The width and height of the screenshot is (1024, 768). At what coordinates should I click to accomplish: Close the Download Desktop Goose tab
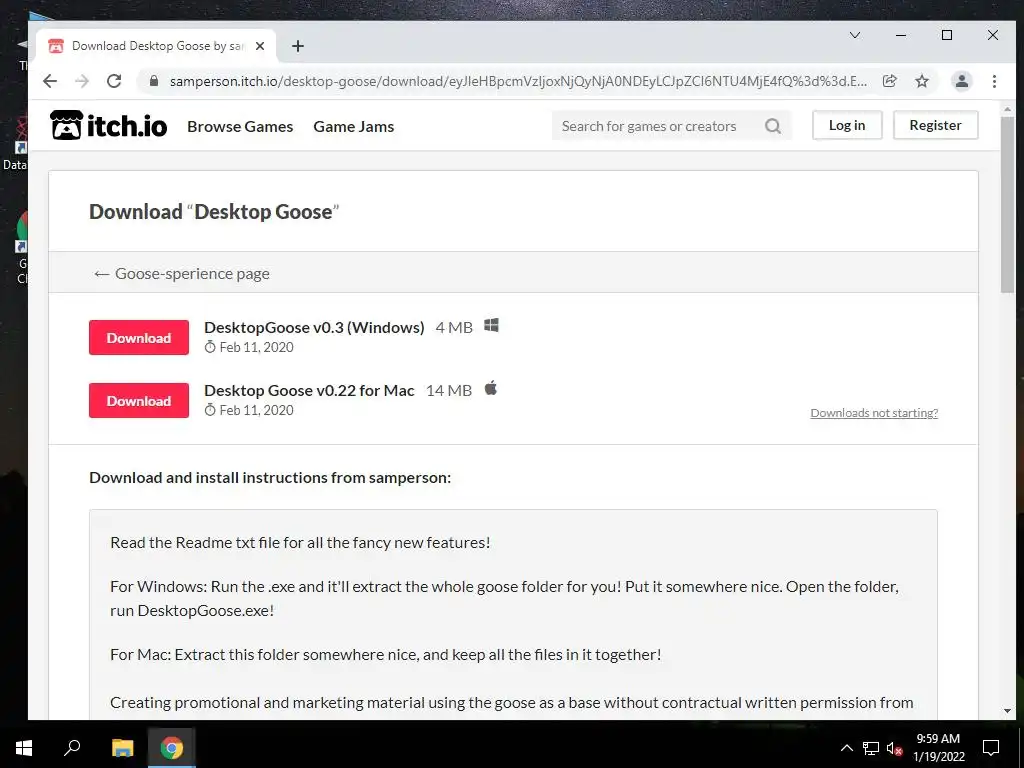click(260, 46)
